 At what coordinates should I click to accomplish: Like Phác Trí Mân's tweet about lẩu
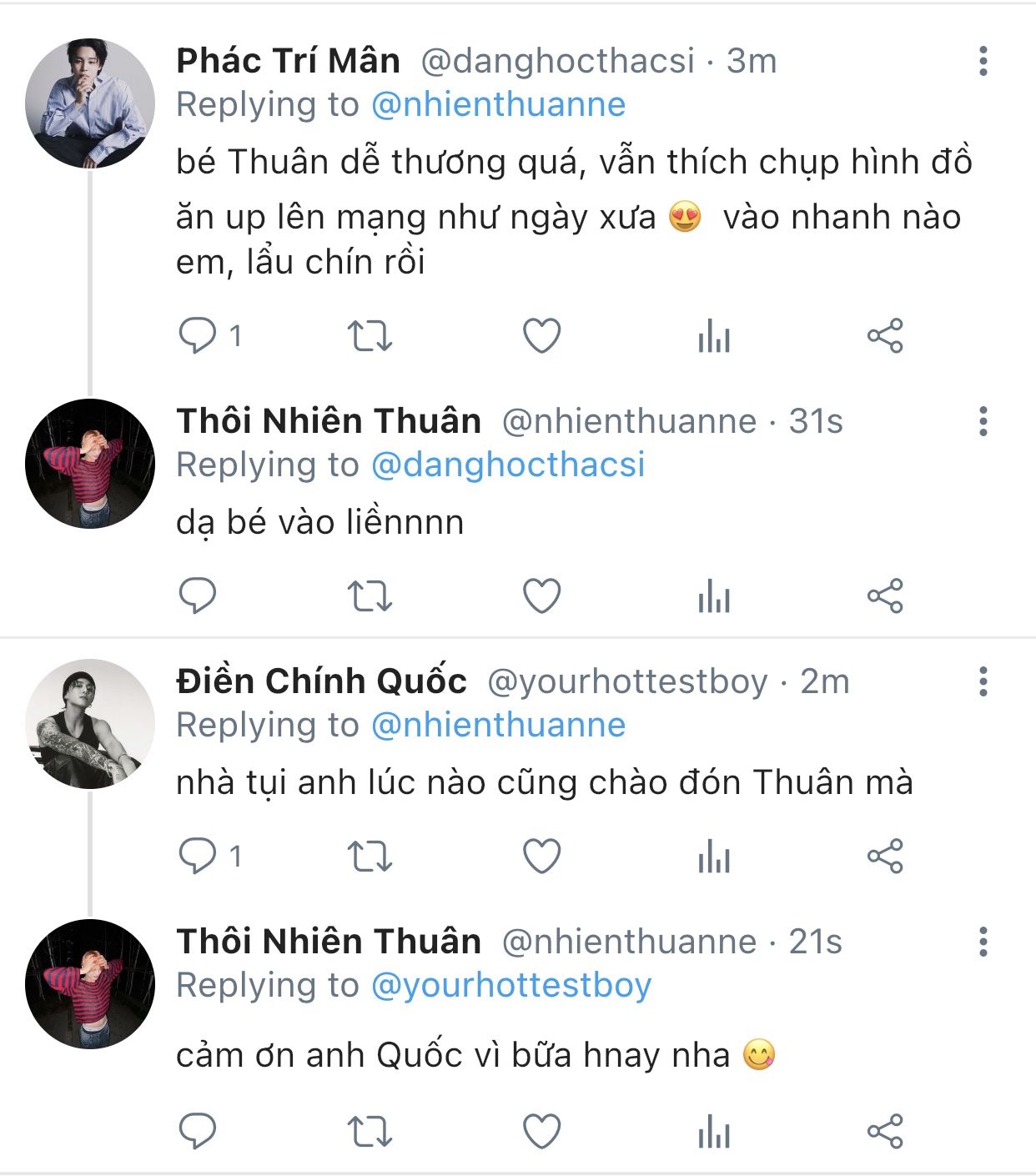(x=541, y=336)
